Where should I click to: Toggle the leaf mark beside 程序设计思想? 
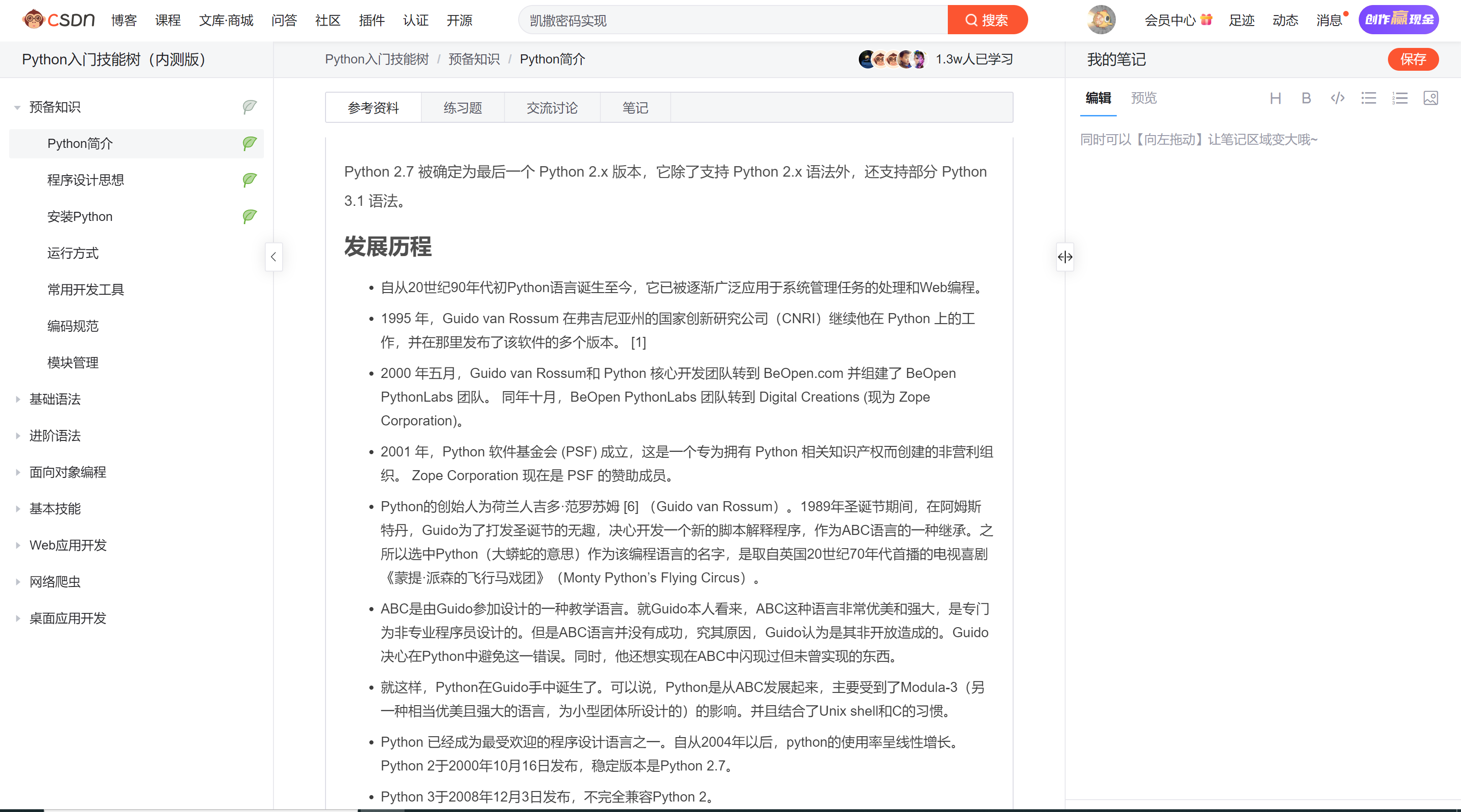[250, 180]
